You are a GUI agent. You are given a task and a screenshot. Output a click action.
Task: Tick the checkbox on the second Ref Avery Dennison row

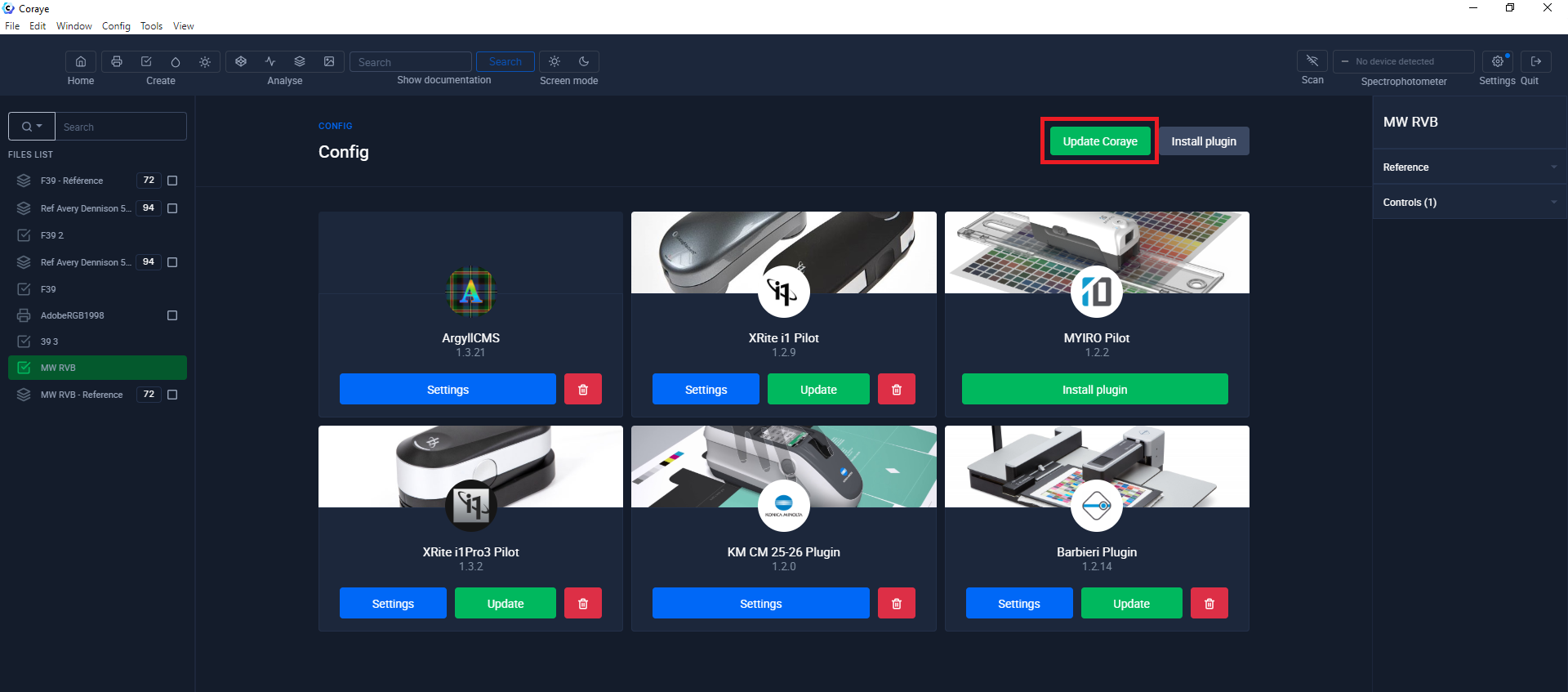pos(172,262)
